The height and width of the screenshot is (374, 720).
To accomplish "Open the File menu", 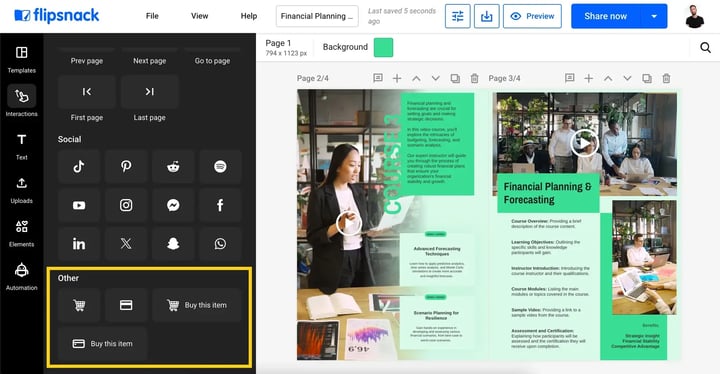I will click(x=152, y=16).
